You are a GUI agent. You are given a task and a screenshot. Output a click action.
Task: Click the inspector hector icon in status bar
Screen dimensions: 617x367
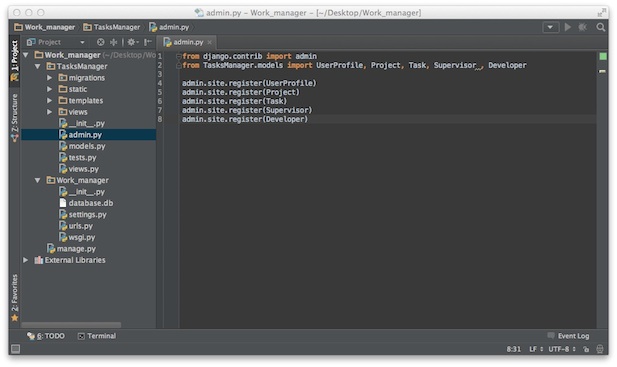tap(600, 349)
